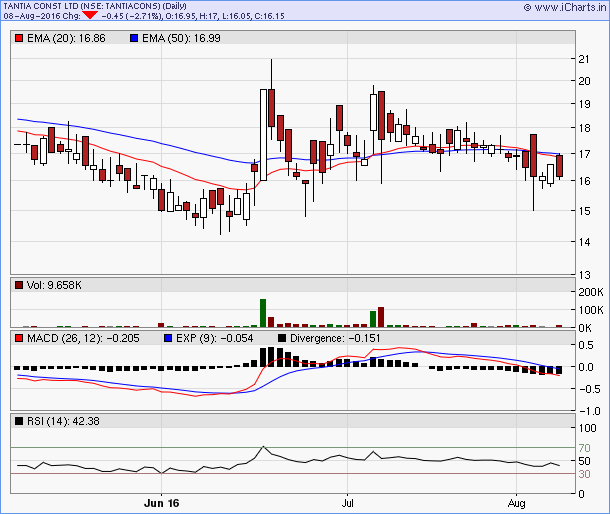
Task: Click the blue EXP (9) legend swatch
Action: pos(168,338)
